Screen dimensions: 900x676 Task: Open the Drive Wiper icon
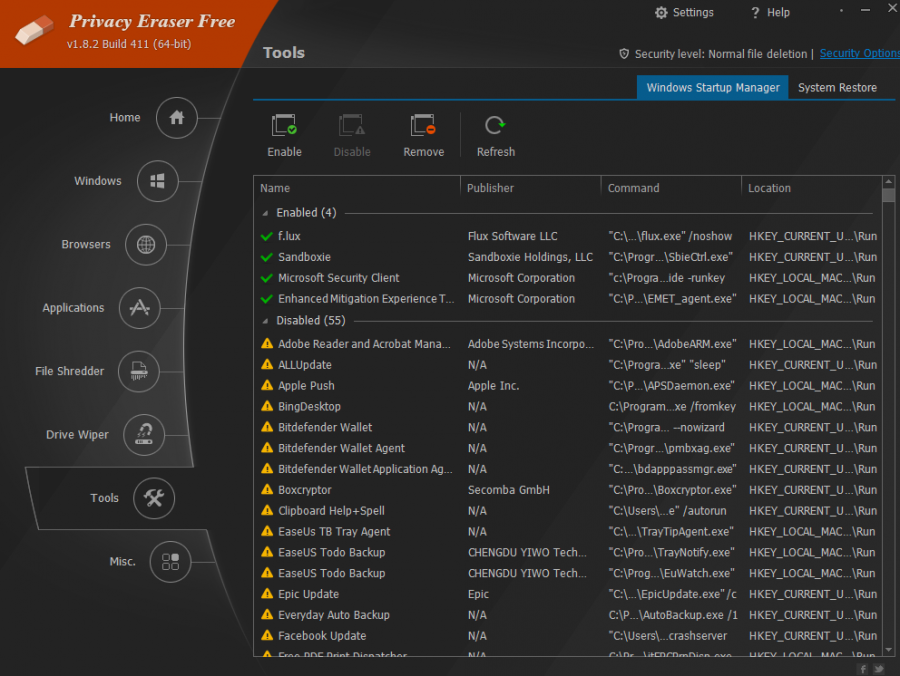pos(145,434)
